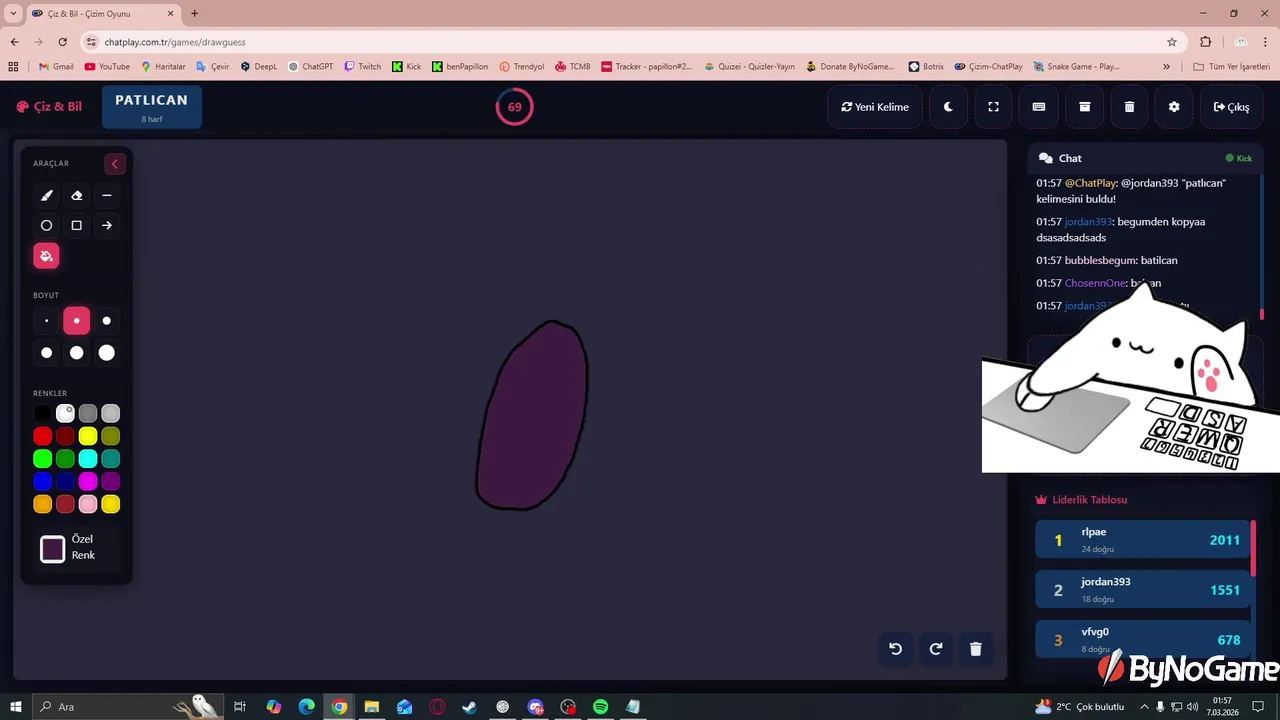Image resolution: width=1280 pixels, height=720 pixels.
Task: Open the archive box icon
Action: pyautogui.click(x=1084, y=107)
